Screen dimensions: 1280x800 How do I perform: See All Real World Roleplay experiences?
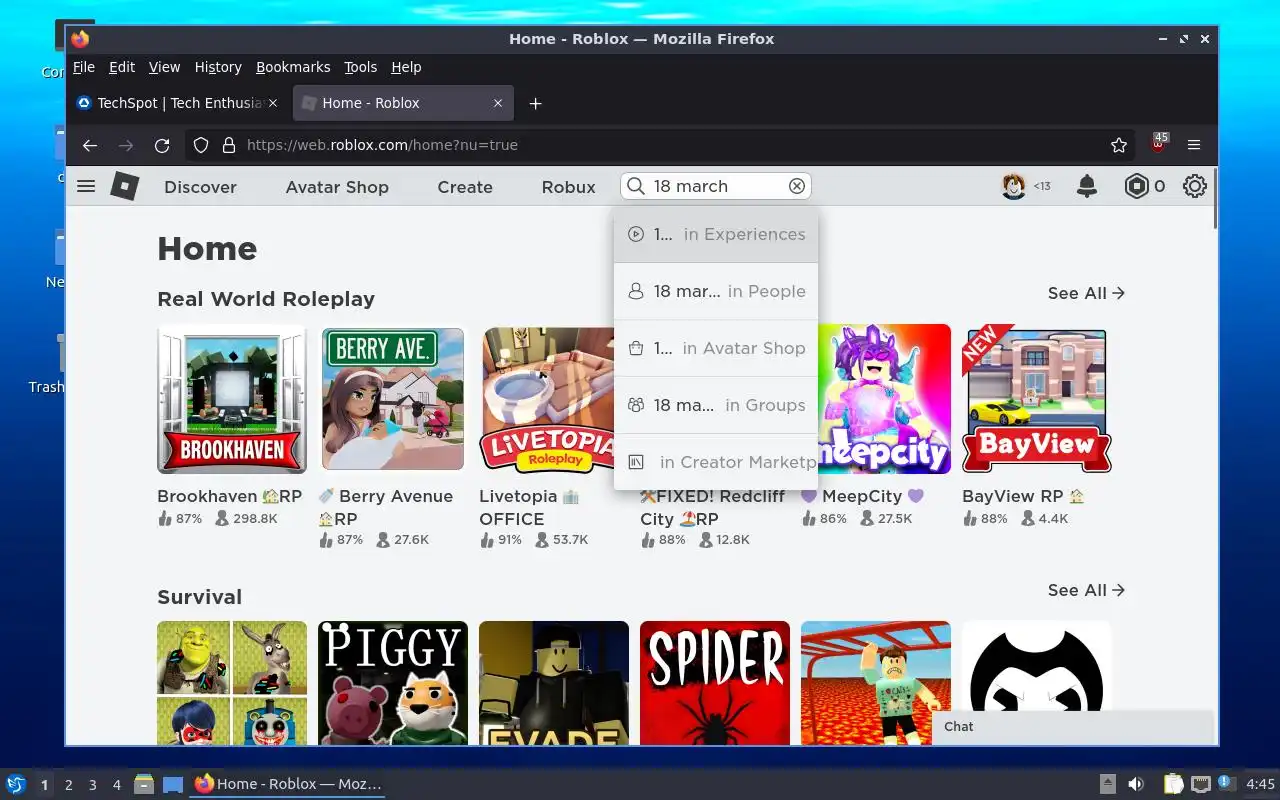[1086, 293]
